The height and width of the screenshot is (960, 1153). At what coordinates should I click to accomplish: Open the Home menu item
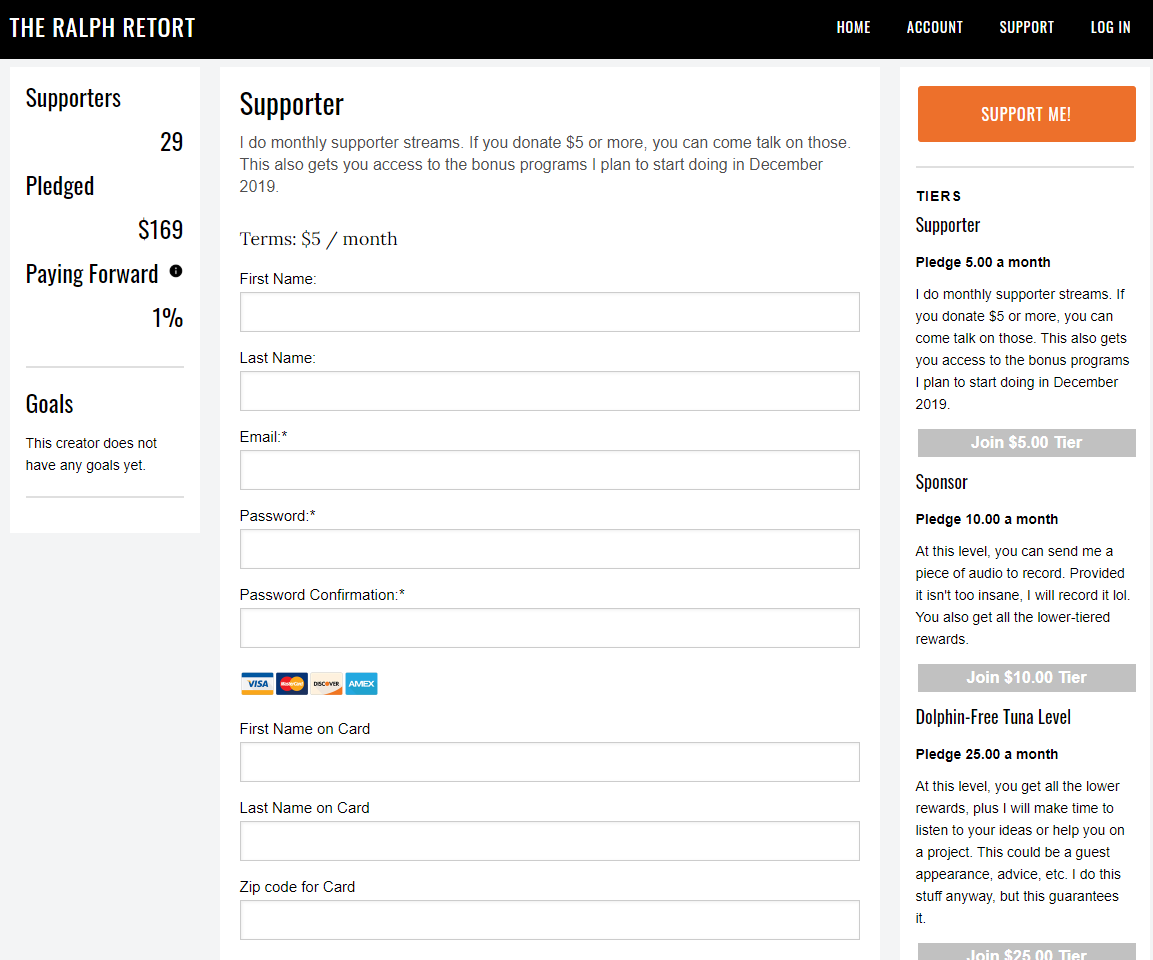(853, 27)
